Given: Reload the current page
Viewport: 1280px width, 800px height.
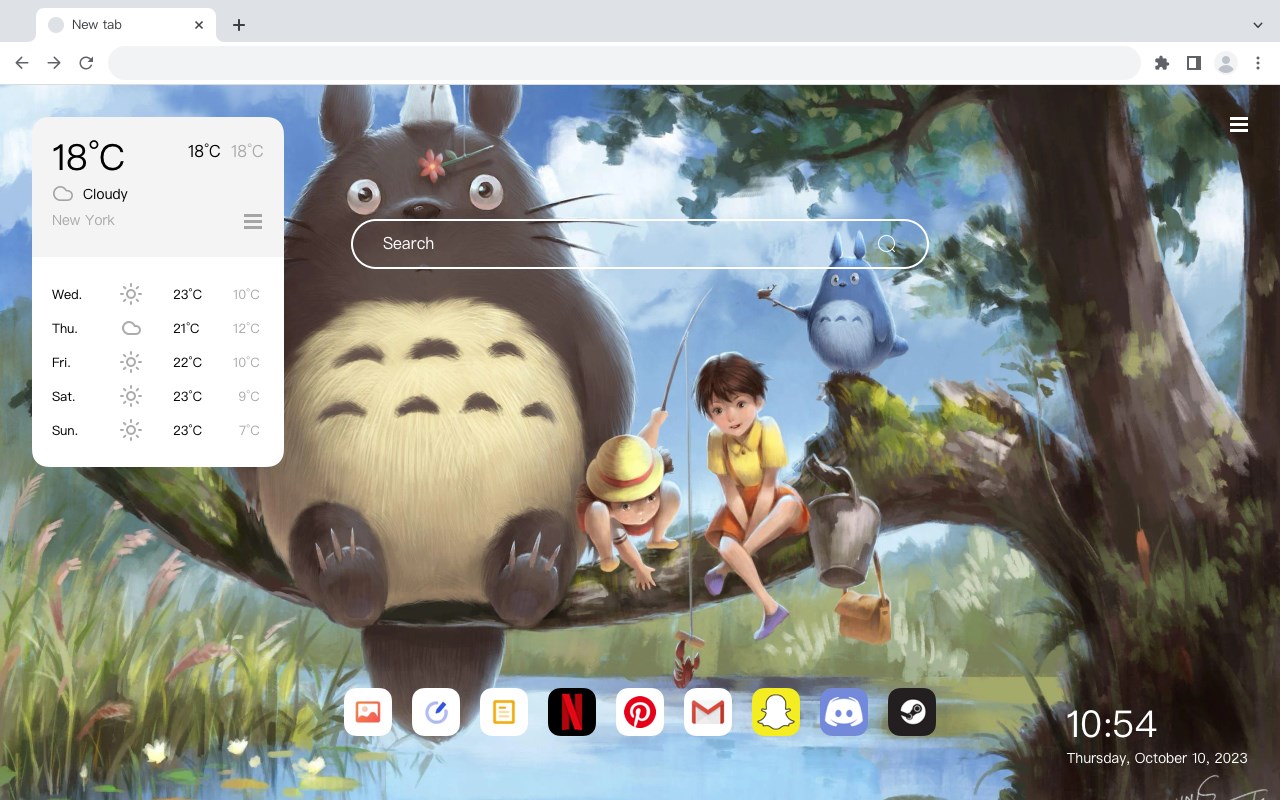Looking at the screenshot, I should coord(86,63).
